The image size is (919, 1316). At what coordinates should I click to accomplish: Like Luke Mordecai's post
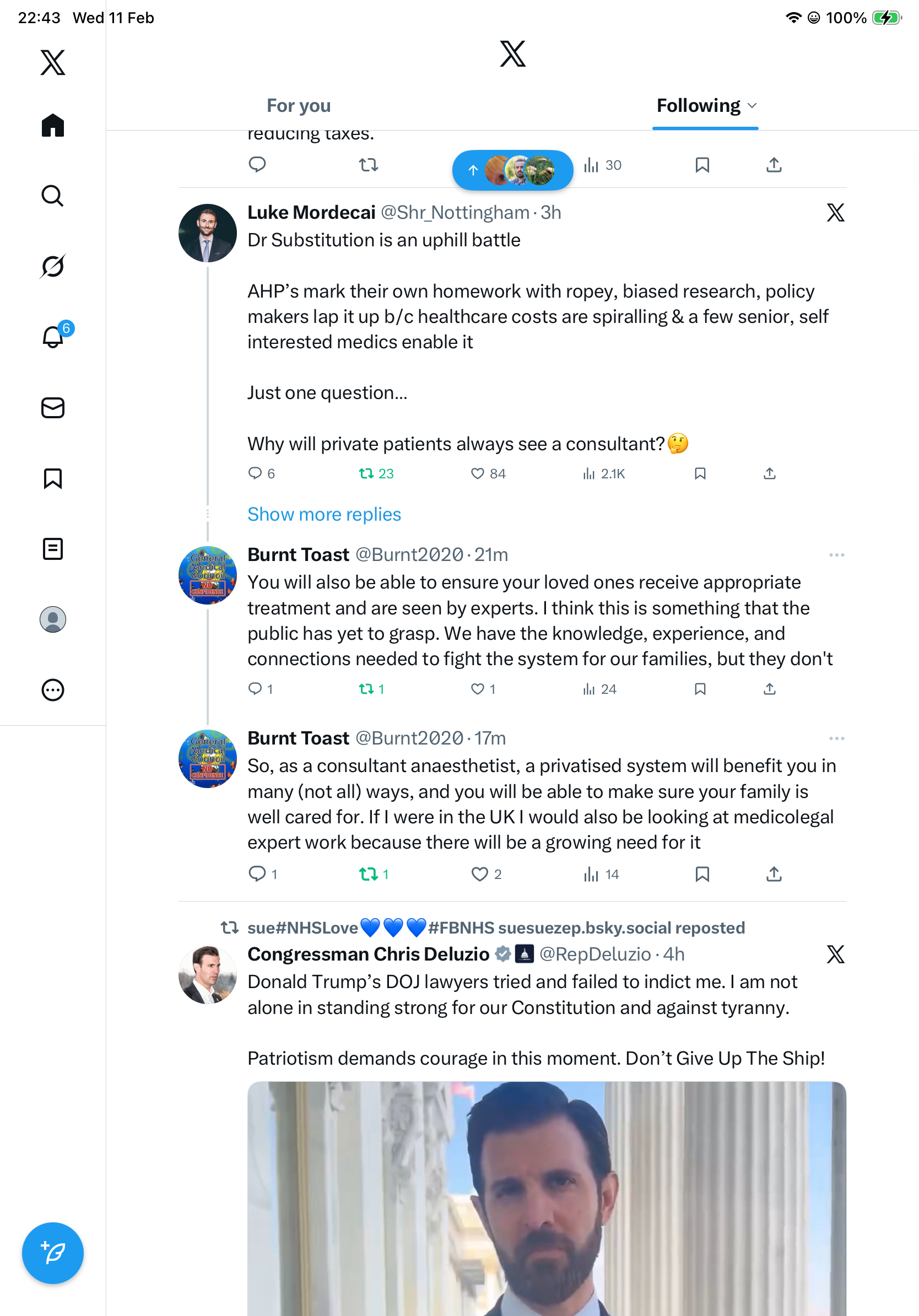[x=477, y=473]
